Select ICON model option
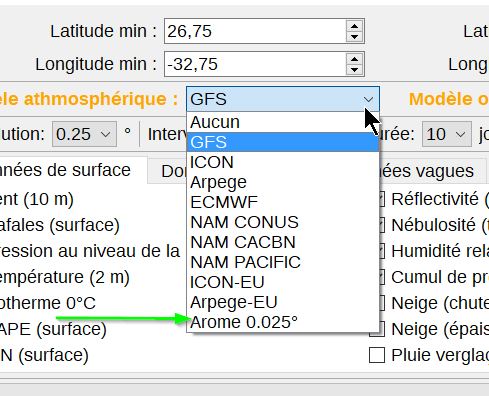 tap(283, 162)
